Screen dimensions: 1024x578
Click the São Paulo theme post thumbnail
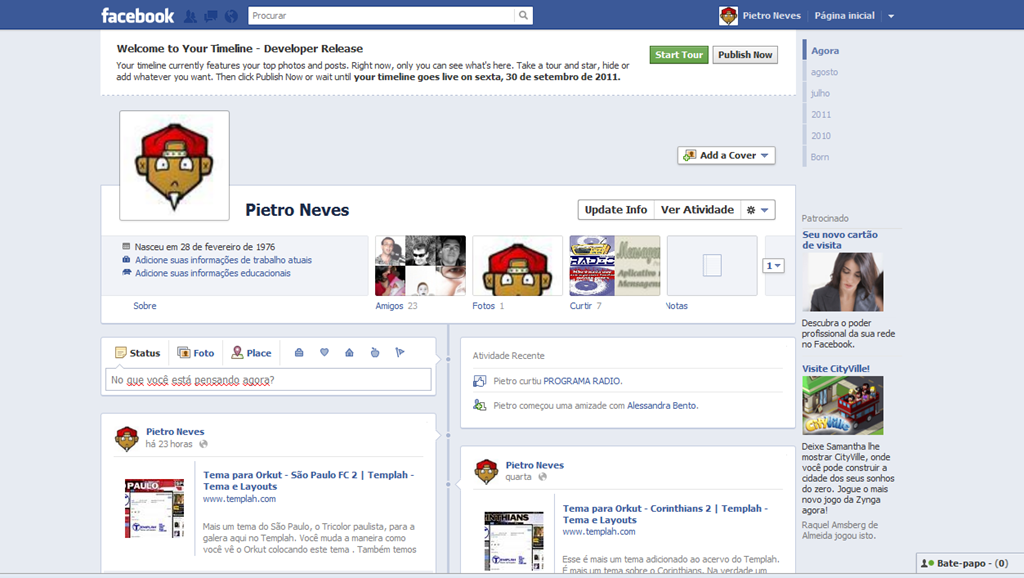(154, 508)
